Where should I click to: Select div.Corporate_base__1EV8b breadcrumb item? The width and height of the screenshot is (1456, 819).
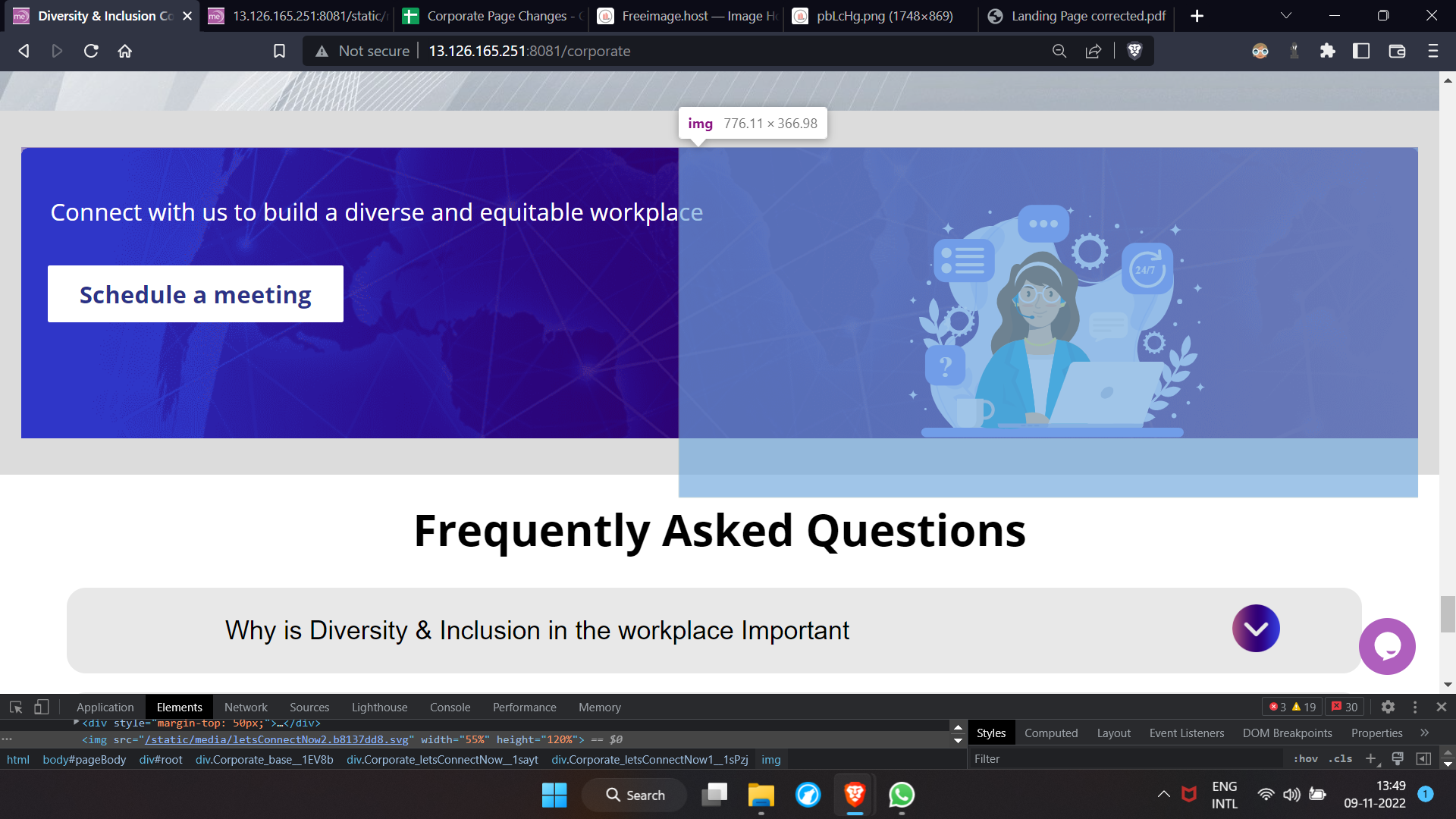coord(265,759)
